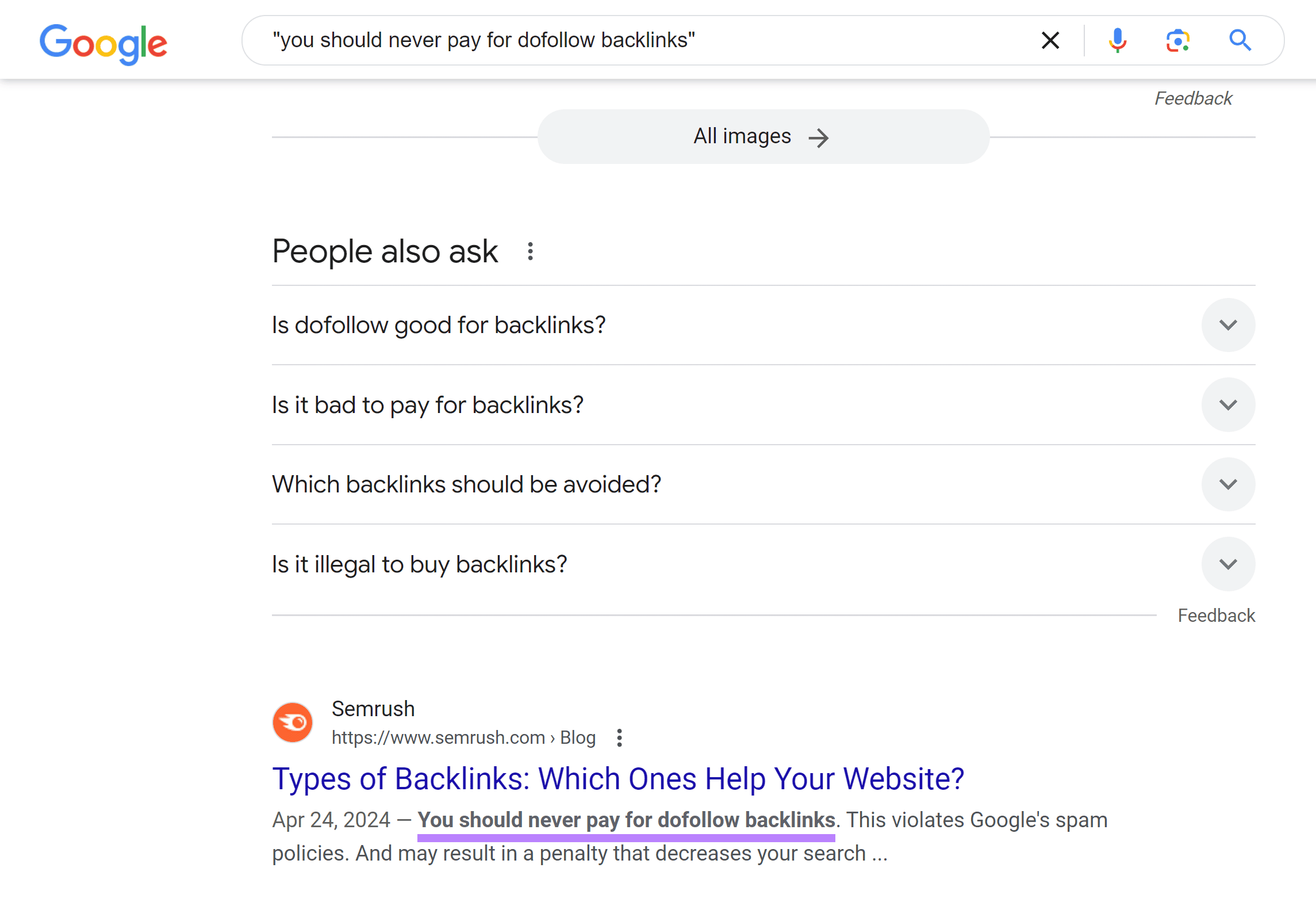Open the three-dot menu on the Semrush result
Viewport: 1316px width, 906px height.
click(619, 737)
